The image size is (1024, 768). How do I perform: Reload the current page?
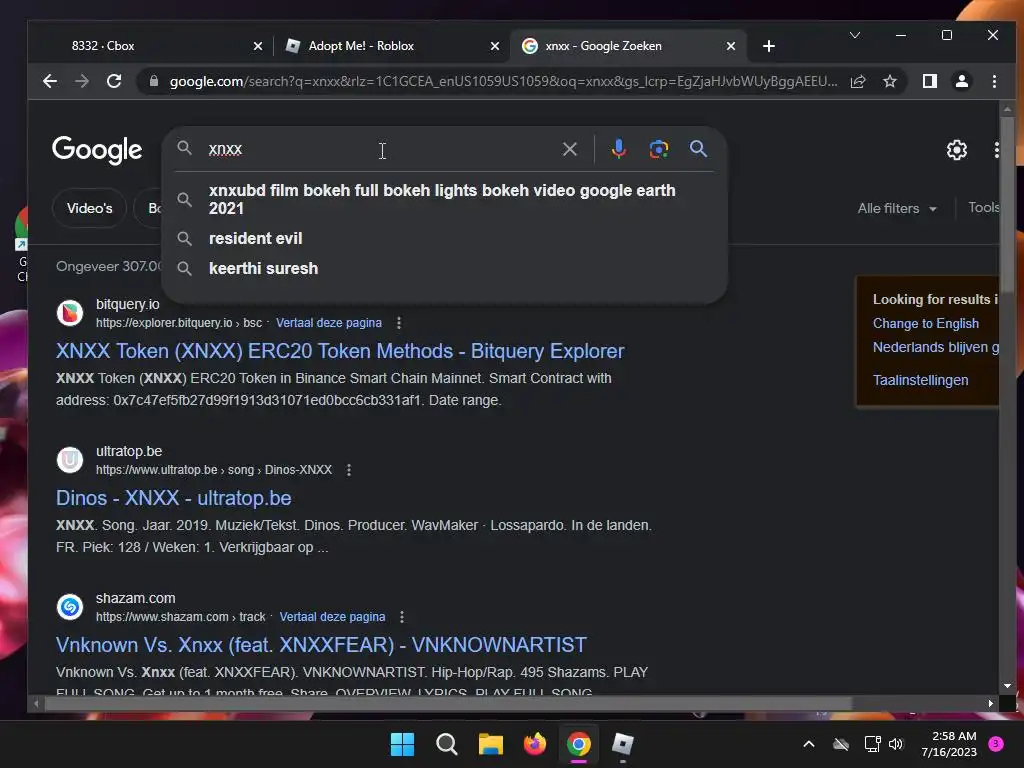tap(114, 81)
